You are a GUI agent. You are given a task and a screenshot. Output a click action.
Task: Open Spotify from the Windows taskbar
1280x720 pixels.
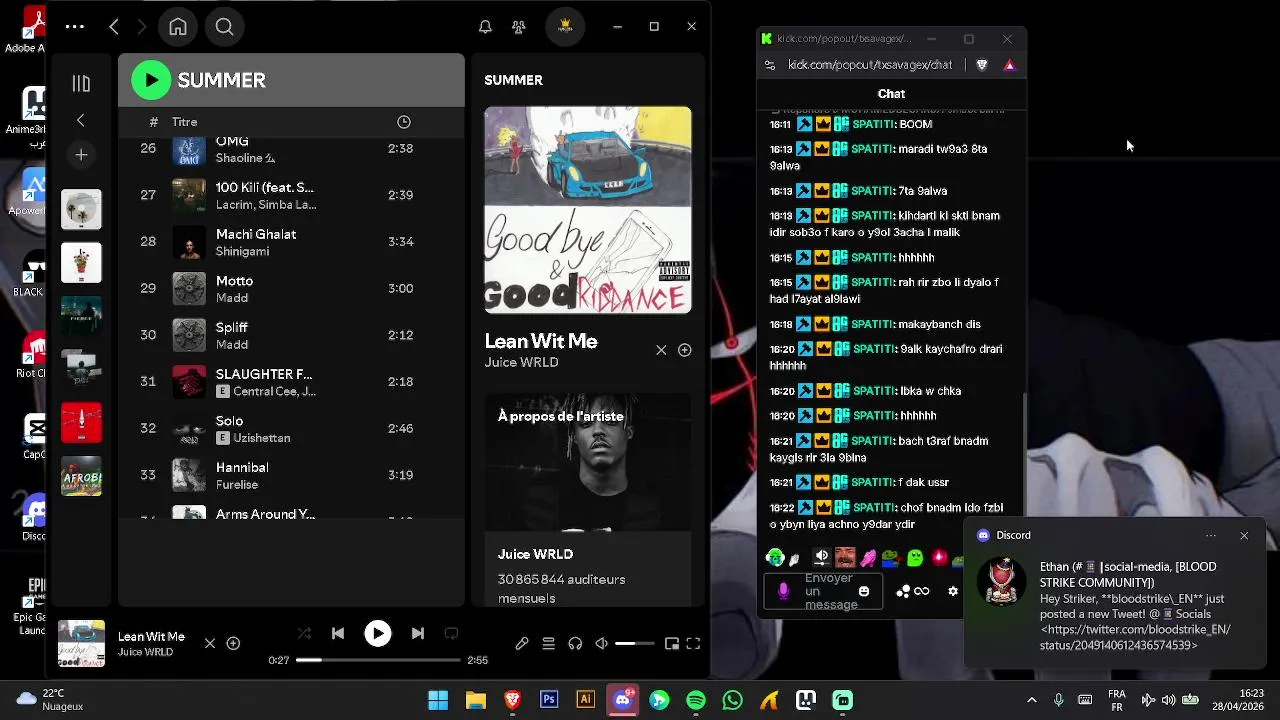696,700
